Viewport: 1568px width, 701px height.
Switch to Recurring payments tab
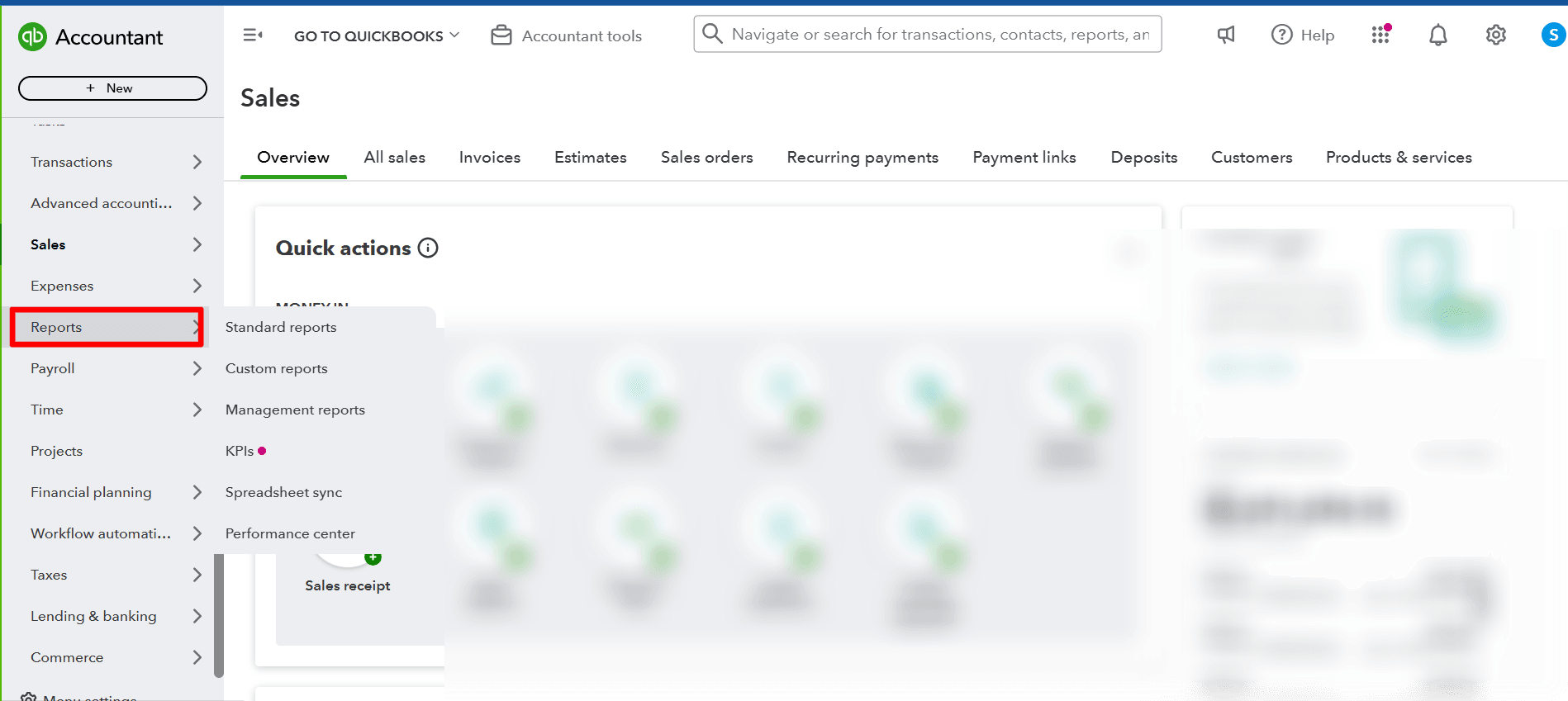coord(862,157)
